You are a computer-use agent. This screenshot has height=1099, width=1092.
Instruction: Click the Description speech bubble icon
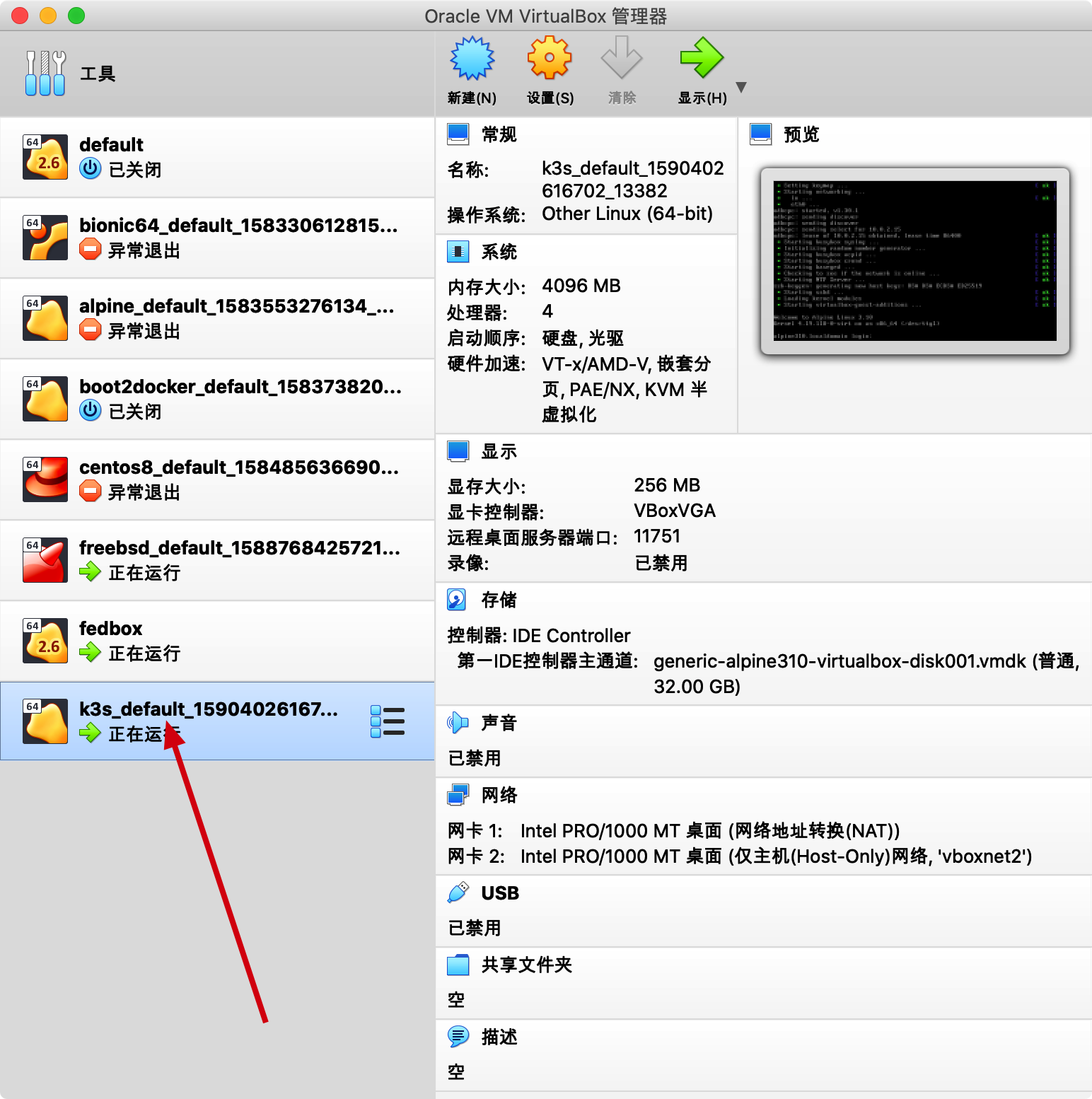click(x=458, y=1037)
